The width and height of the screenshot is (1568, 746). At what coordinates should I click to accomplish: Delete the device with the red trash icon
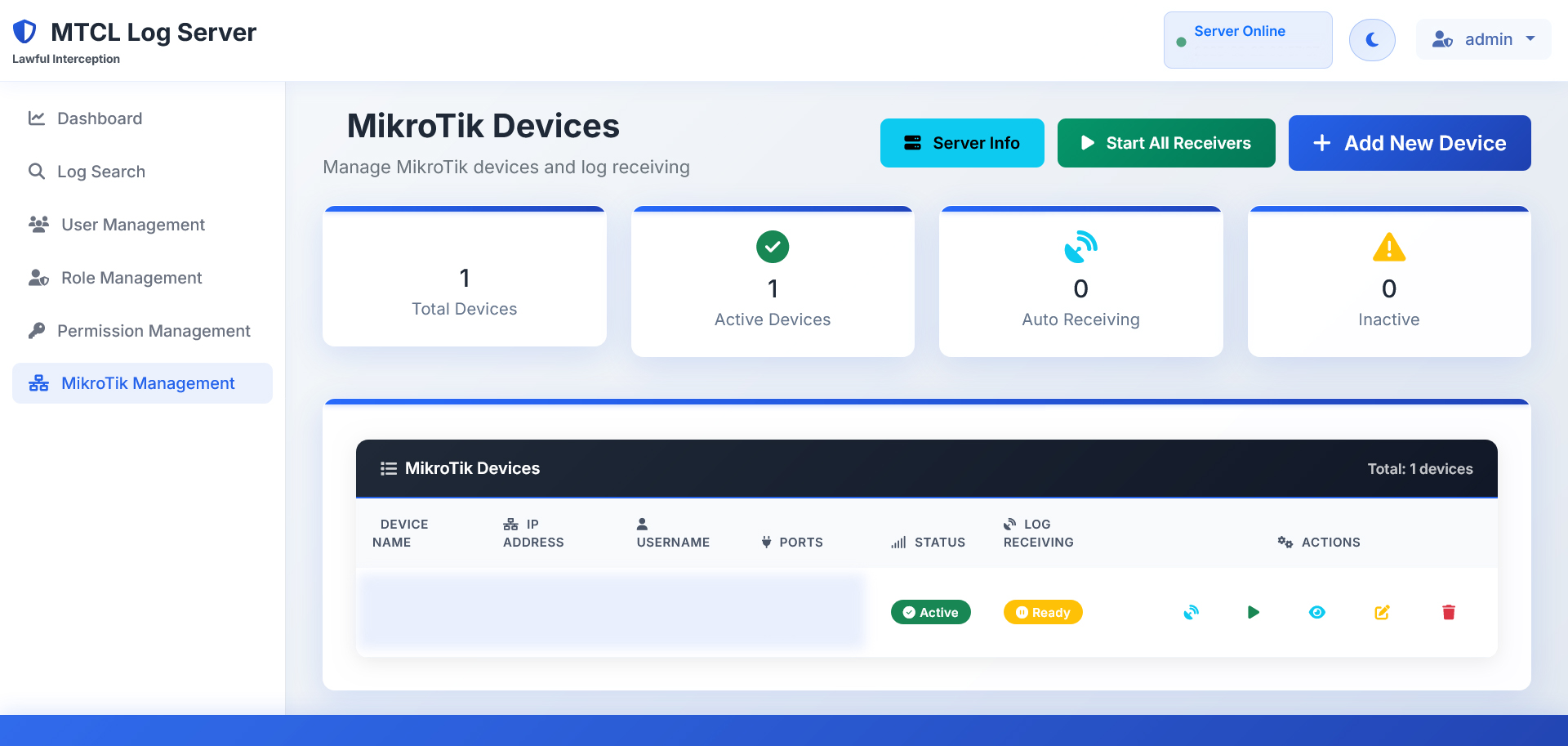1448,612
